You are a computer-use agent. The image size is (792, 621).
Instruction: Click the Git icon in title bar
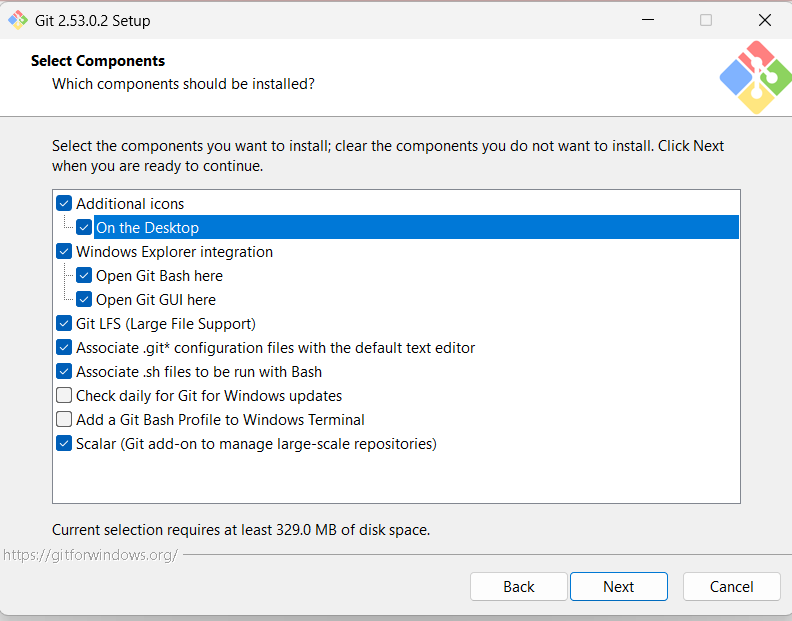point(18,20)
